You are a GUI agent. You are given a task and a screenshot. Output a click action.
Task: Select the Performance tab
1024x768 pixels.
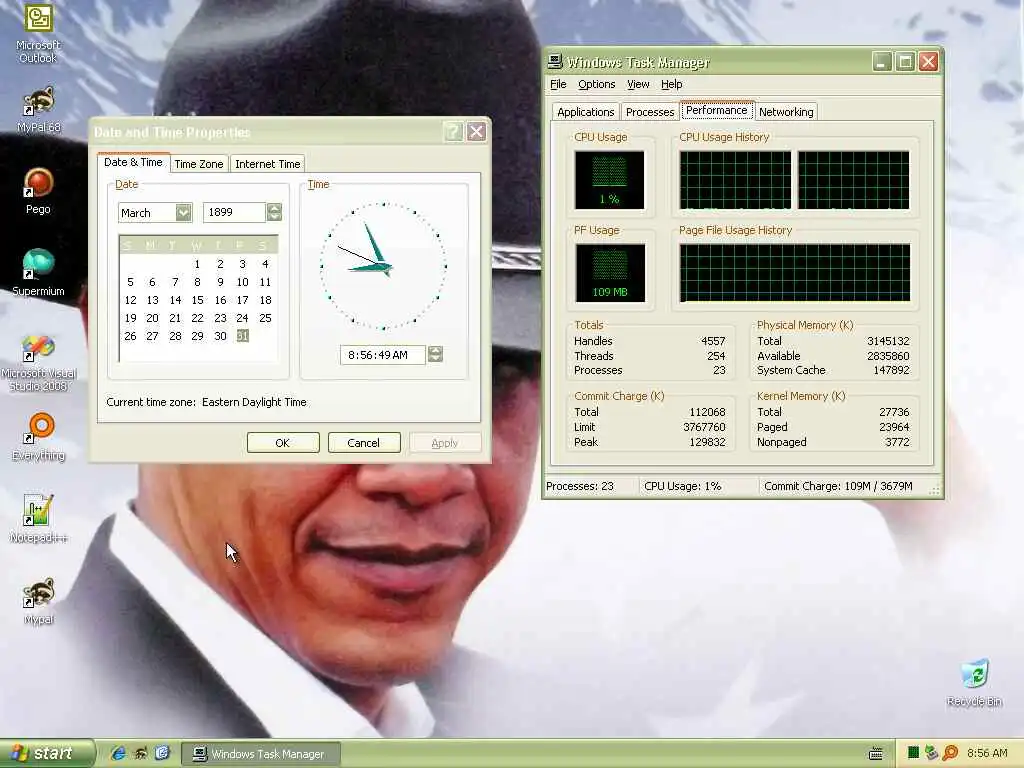(716, 110)
